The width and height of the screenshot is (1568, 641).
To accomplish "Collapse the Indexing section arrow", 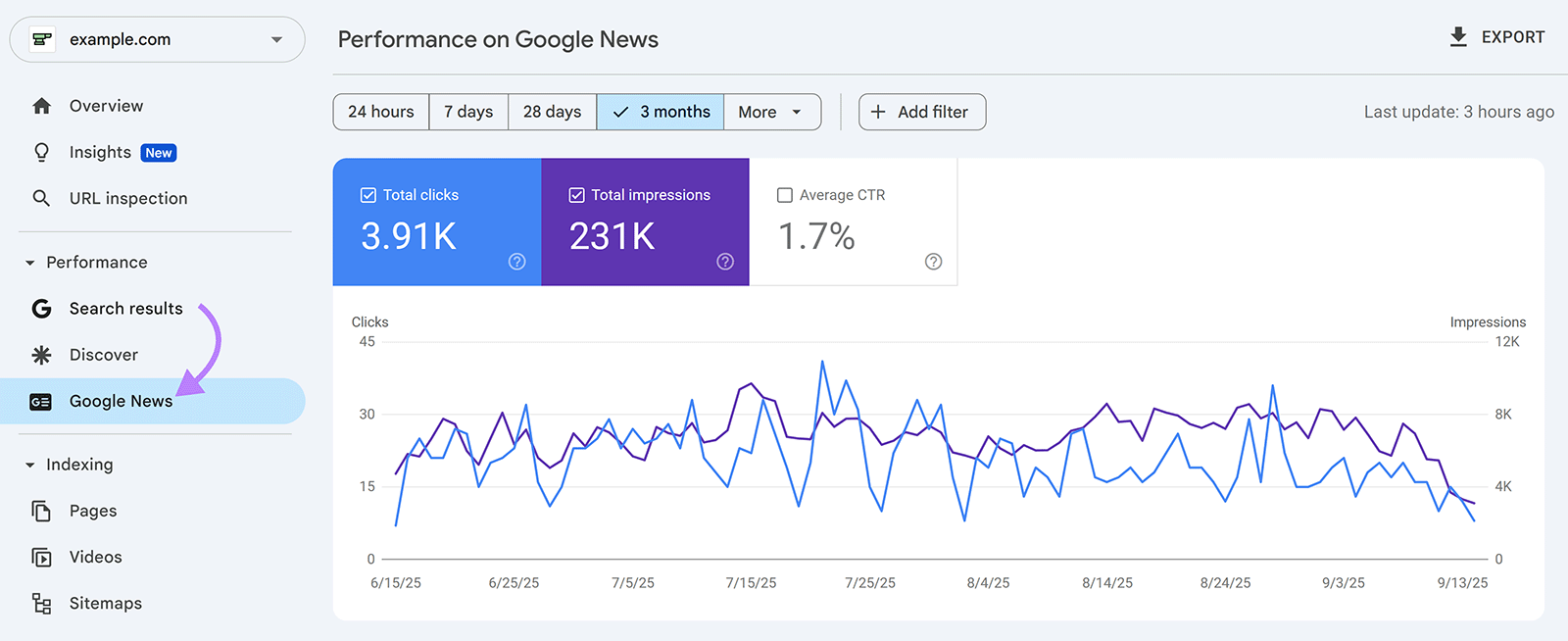I will click(x=29, y=466).
